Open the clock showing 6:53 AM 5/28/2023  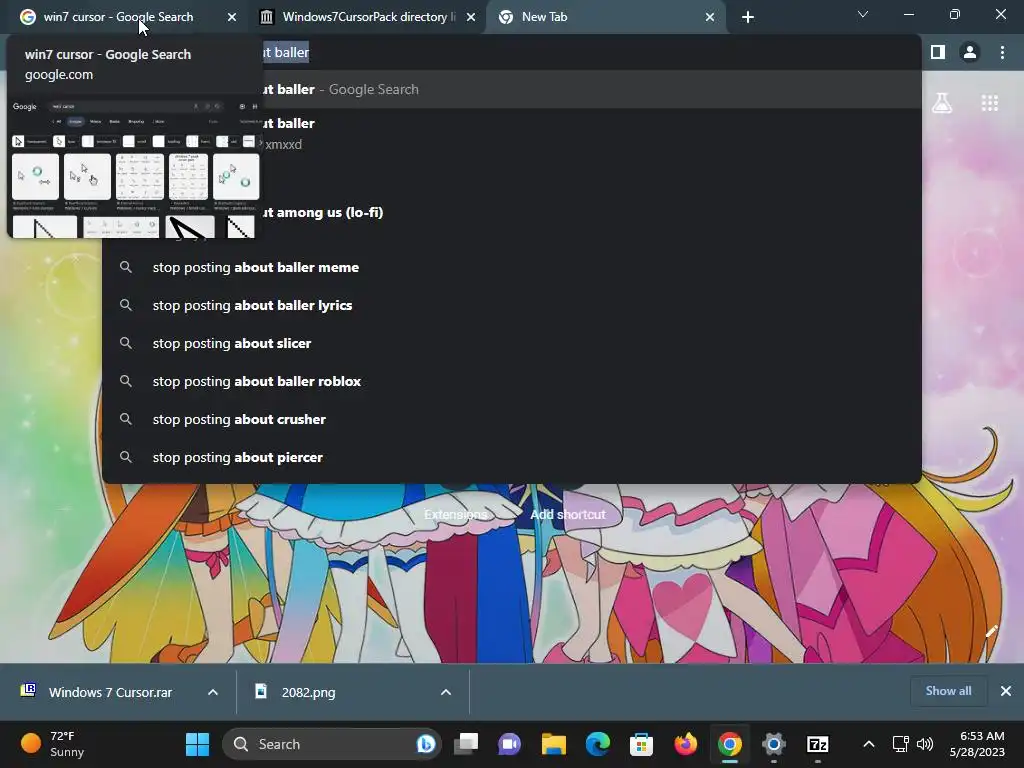976,744
